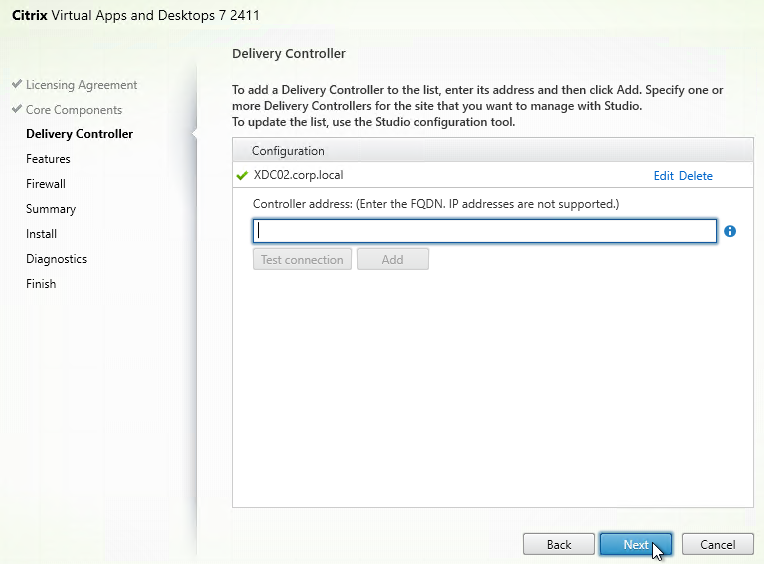Select the XDC02.corp.local list row
764x564 pixels.
click(493, 175)
